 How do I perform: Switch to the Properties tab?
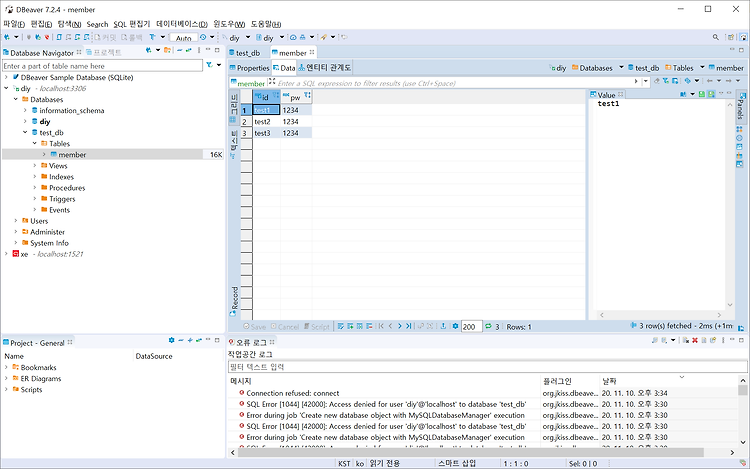point(249,68)
